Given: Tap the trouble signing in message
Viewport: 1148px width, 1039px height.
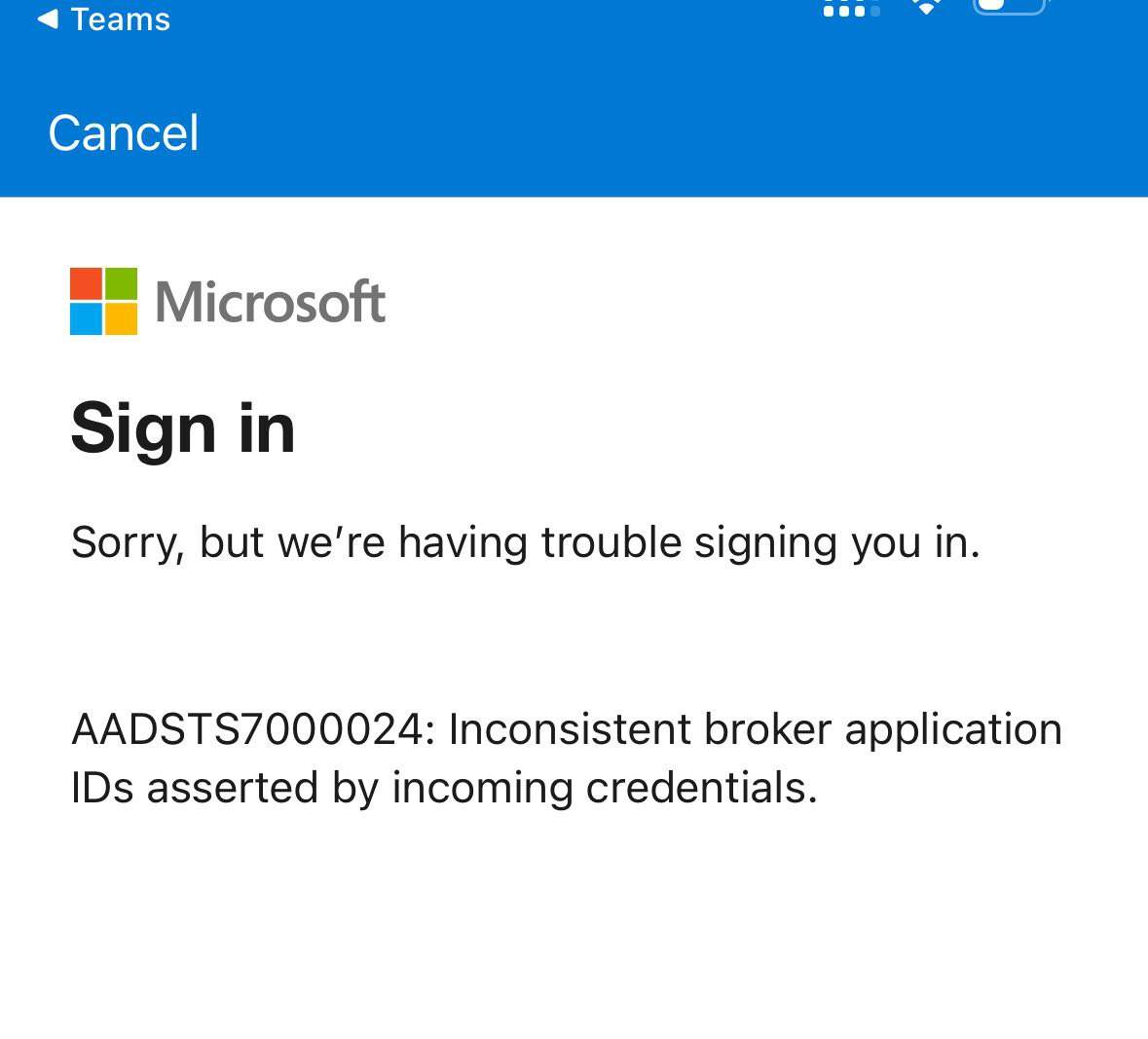Looking at the screenshot, I should point(526,542).
